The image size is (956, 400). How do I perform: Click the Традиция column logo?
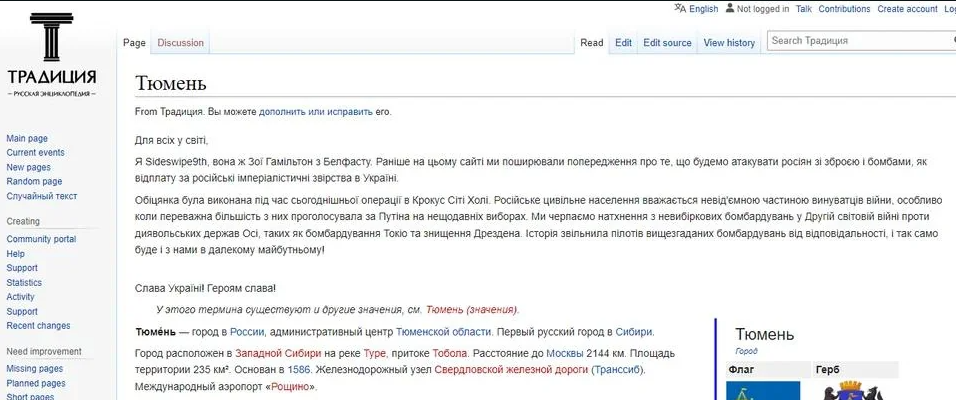point(51,40)
